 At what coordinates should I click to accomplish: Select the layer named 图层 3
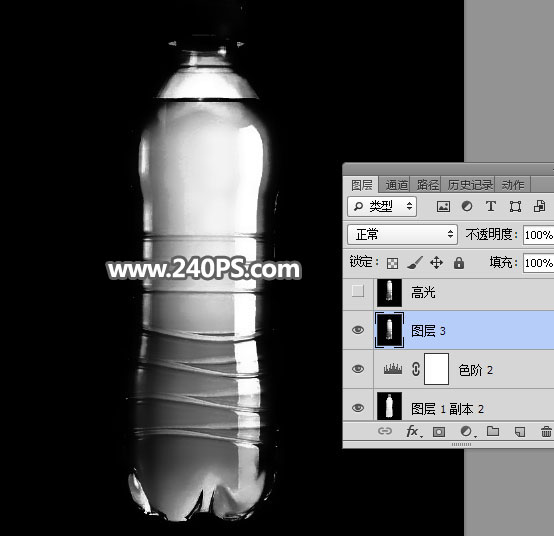pos(428,331)
